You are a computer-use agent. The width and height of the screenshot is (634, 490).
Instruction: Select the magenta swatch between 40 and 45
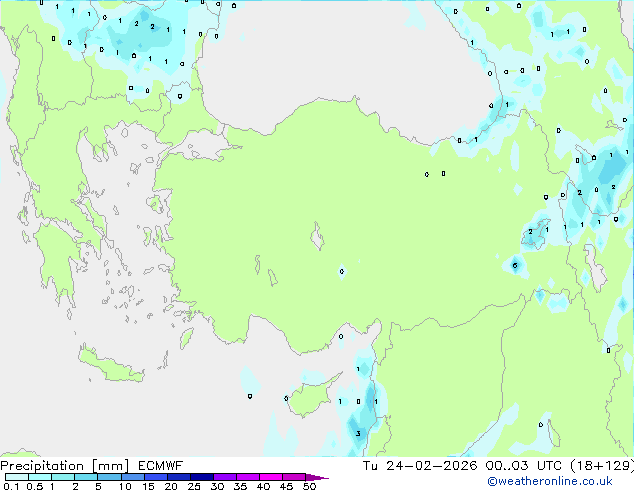[x=271, y=477]
